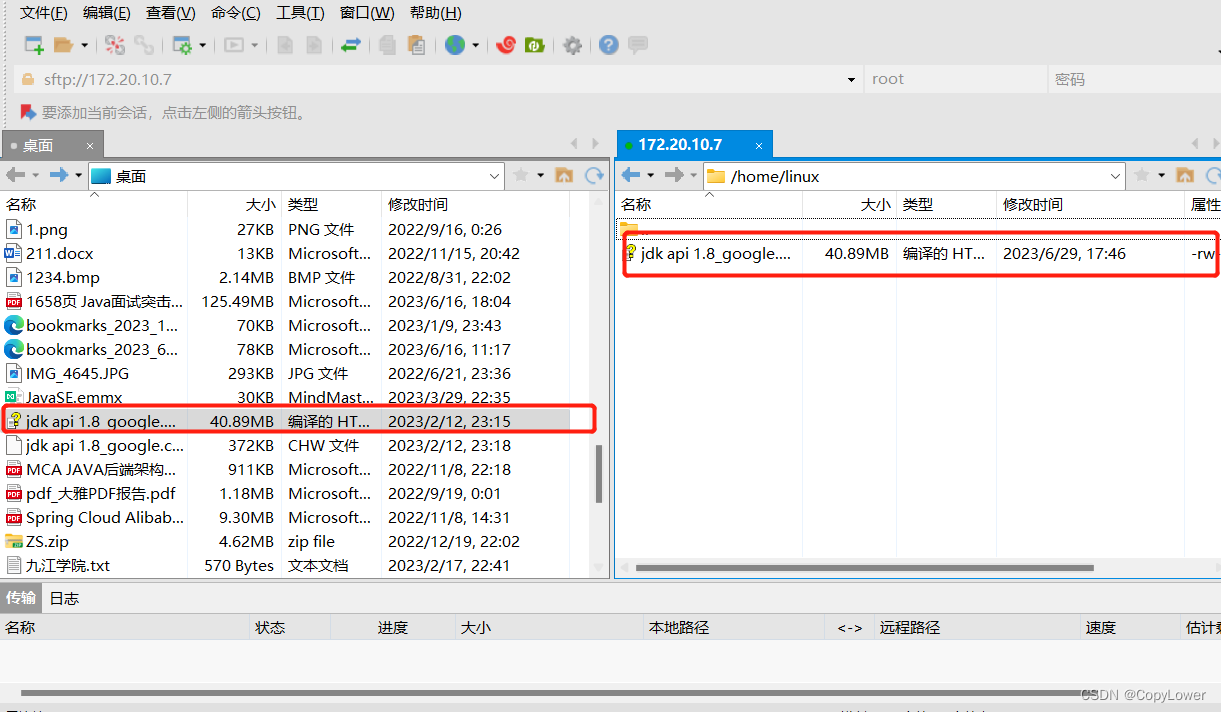
Task: Click the 密码 password field
Action: pyautogui.click(x=1134, y=79)
